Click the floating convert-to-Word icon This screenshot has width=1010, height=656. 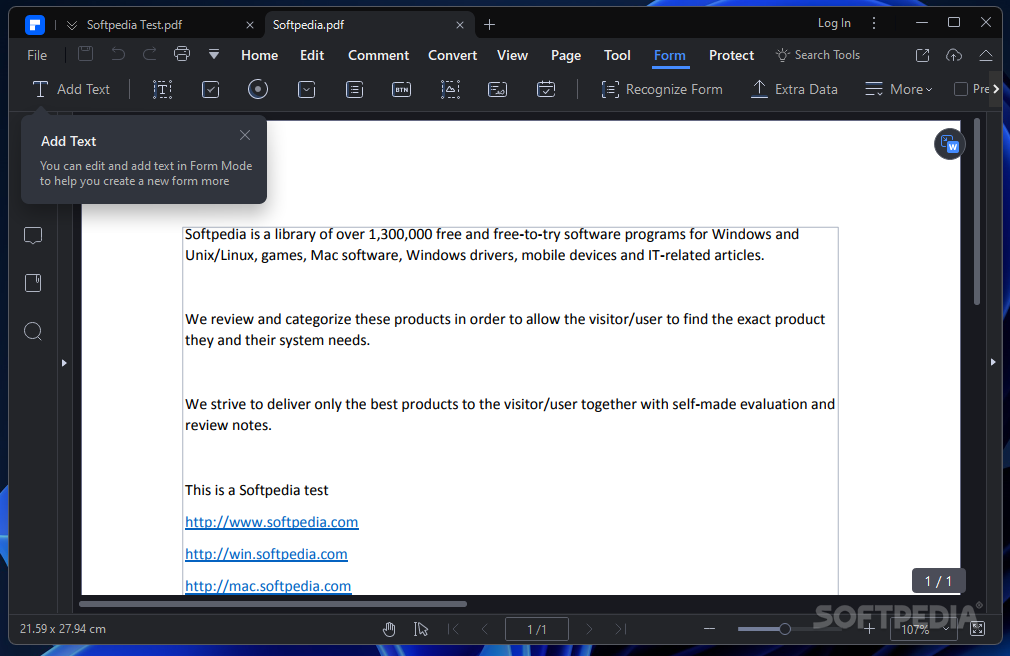(x=949, y=144)
